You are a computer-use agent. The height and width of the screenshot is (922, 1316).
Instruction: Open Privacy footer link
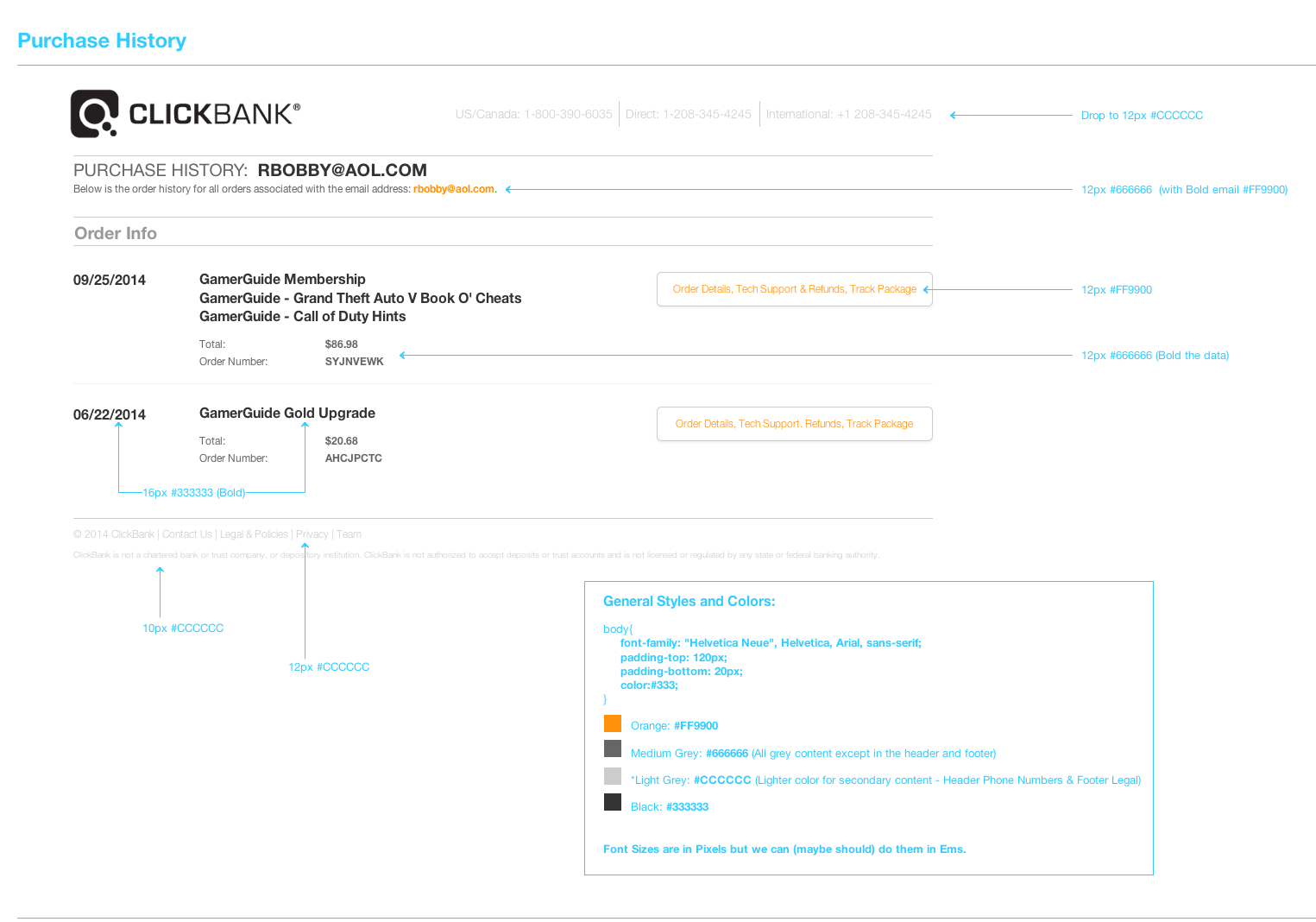pyautogui.click(x=312, y=534)
